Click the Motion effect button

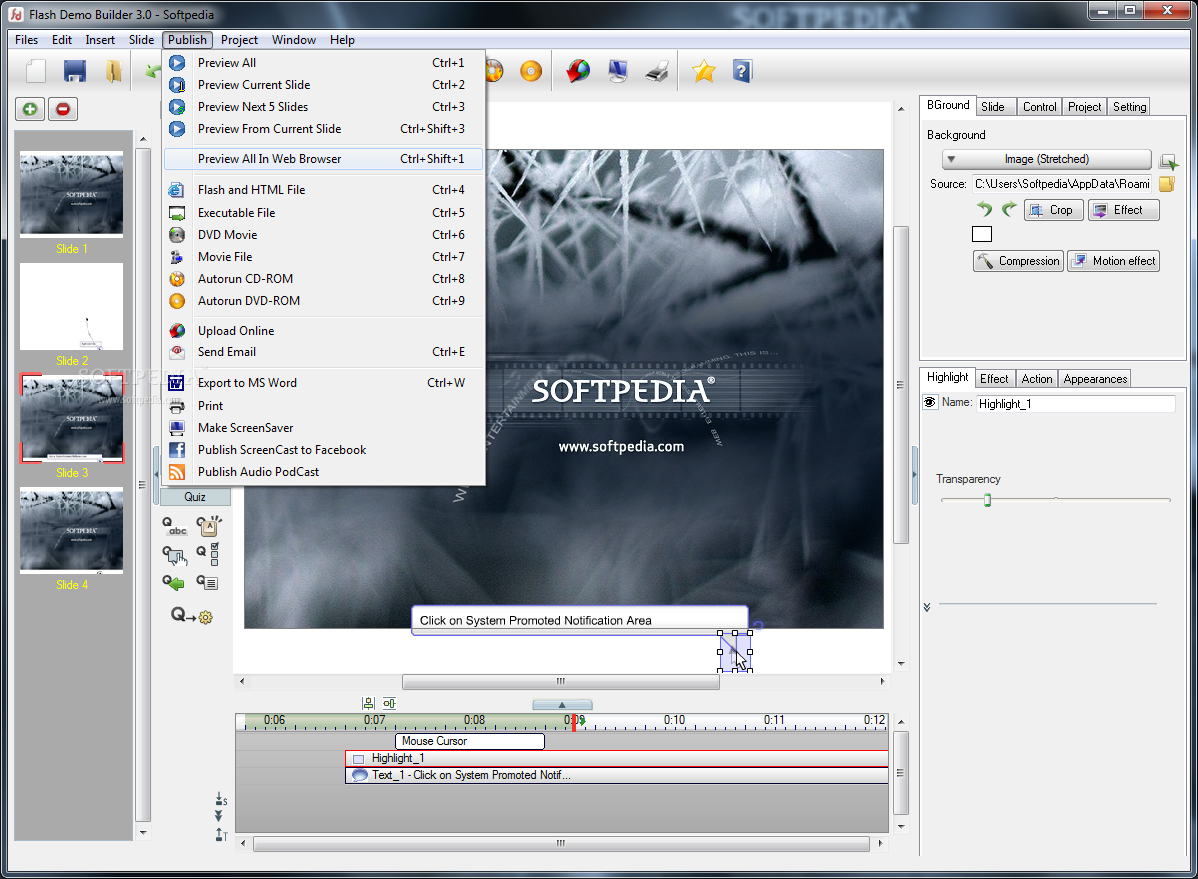[1113, 261]
